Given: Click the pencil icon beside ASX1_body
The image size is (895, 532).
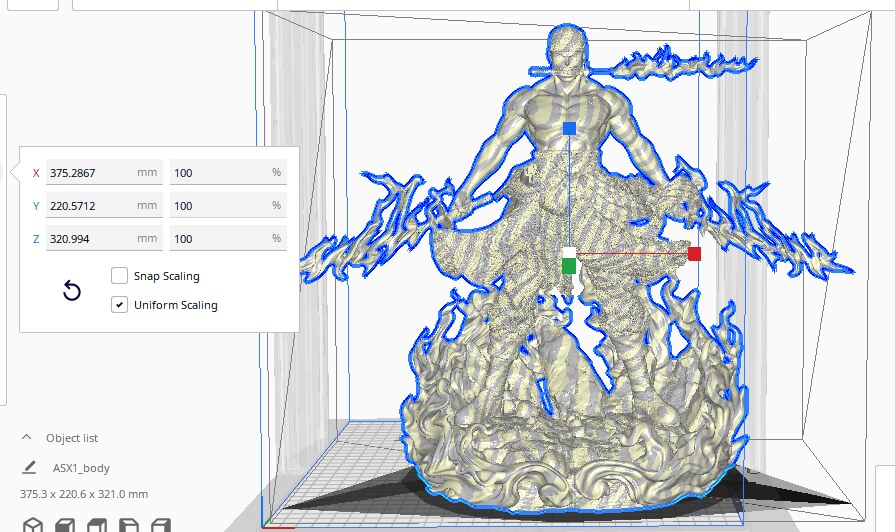Looking at the screenshot, I should (29, 467).
